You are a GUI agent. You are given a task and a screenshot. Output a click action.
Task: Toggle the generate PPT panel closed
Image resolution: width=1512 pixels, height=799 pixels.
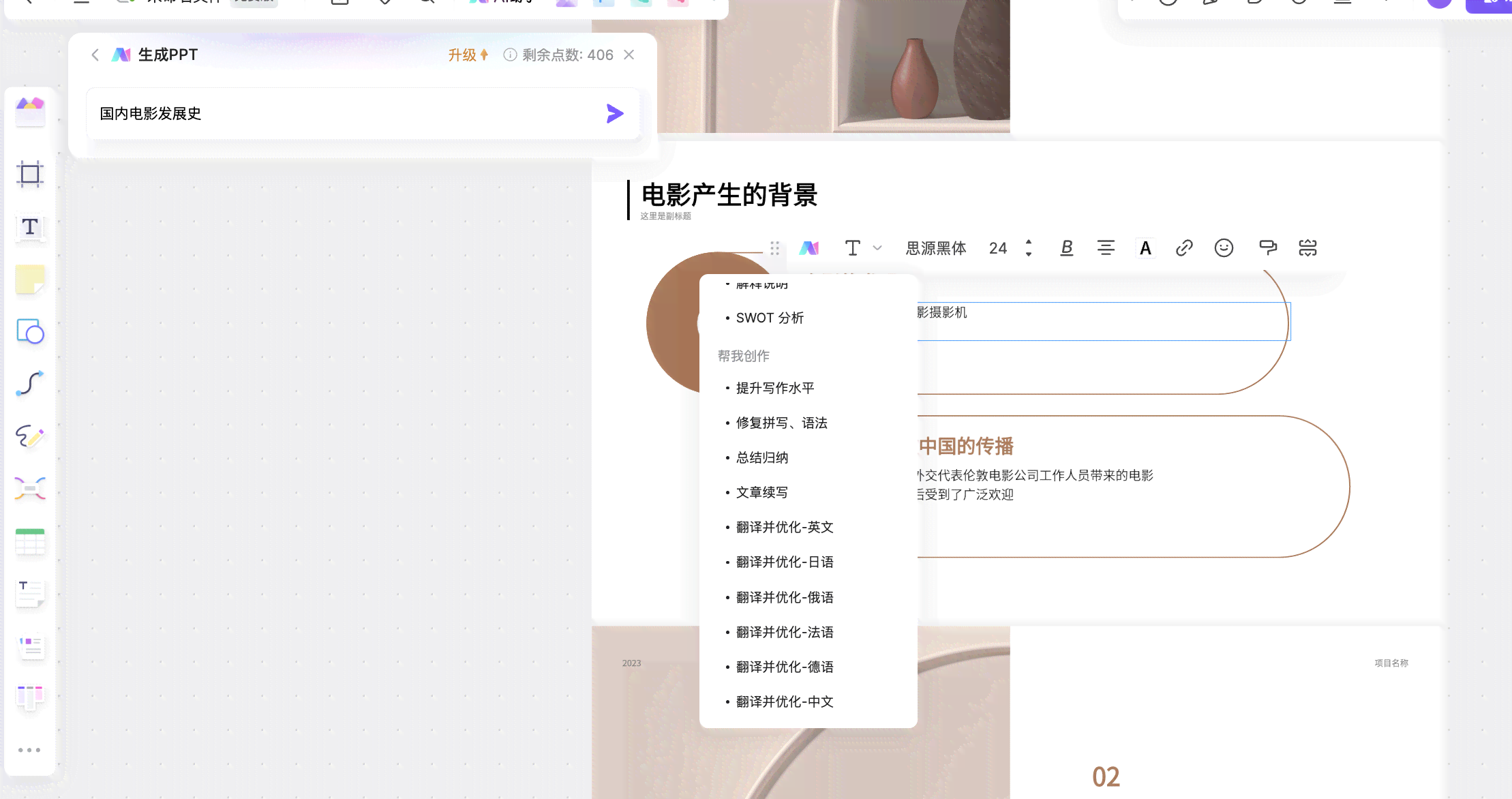(629, 54)
